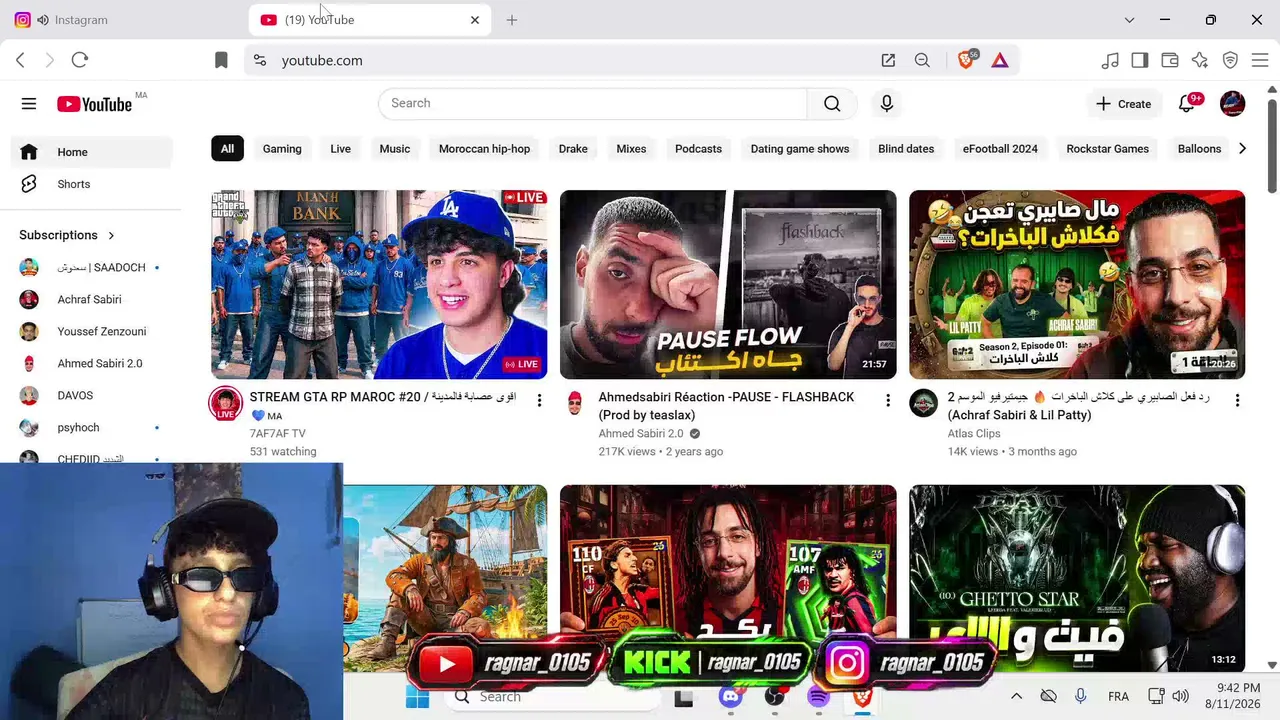
Task: Go back with the browser back arrow
Action: [x=21, y=60]
